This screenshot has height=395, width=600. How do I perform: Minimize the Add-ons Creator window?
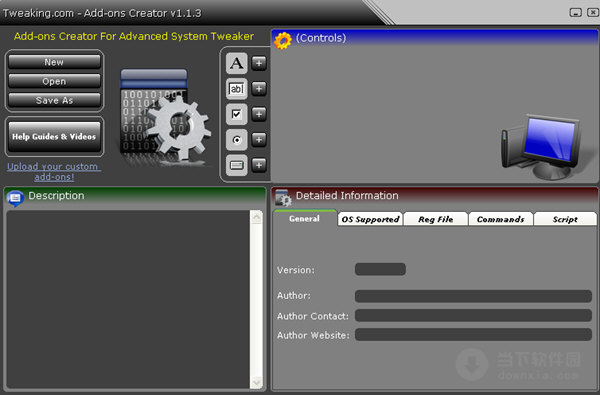click(576, 13)
